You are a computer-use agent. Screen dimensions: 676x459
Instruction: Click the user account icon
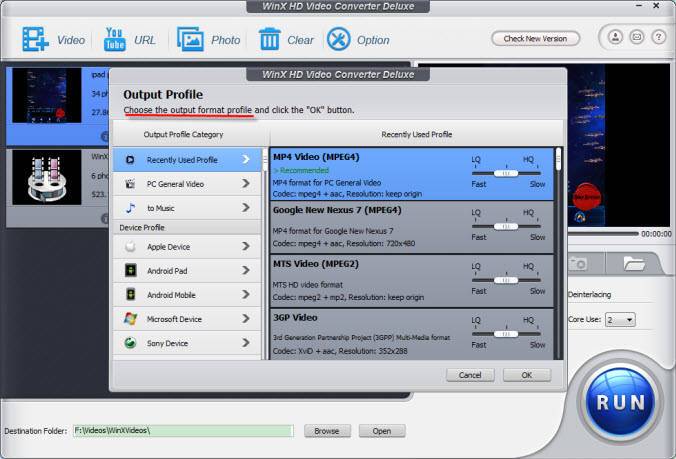tap(615, 37)
